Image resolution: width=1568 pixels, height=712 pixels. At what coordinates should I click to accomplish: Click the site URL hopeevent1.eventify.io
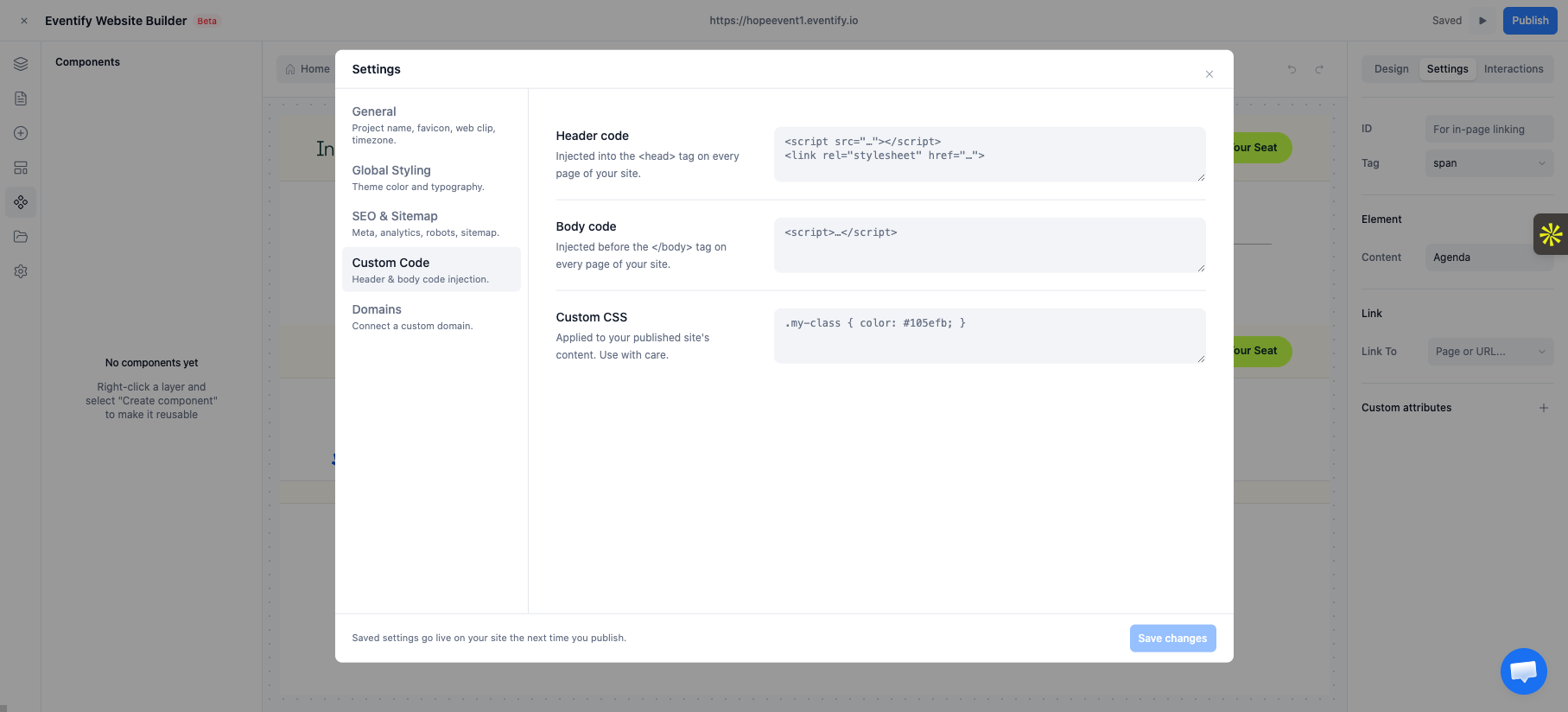click(x=784, y=21)
